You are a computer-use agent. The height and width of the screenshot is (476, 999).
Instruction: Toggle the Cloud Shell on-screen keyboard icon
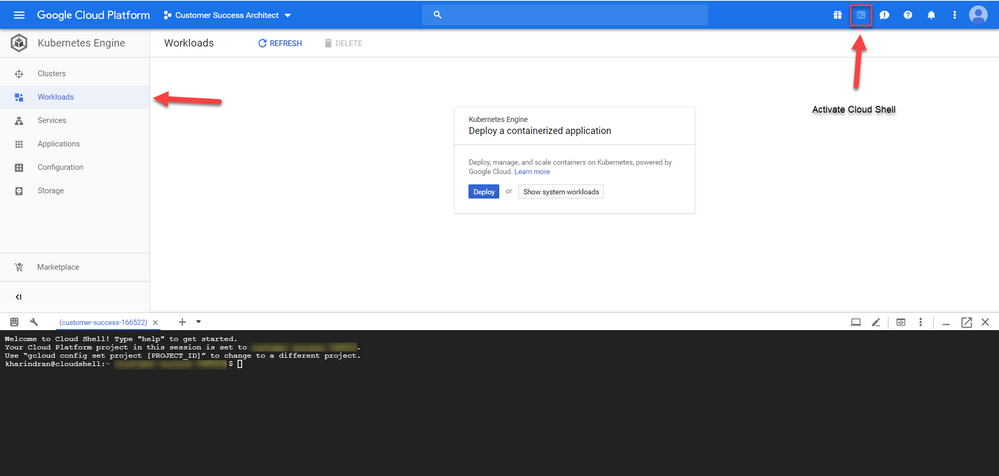(x=15, y=322)
